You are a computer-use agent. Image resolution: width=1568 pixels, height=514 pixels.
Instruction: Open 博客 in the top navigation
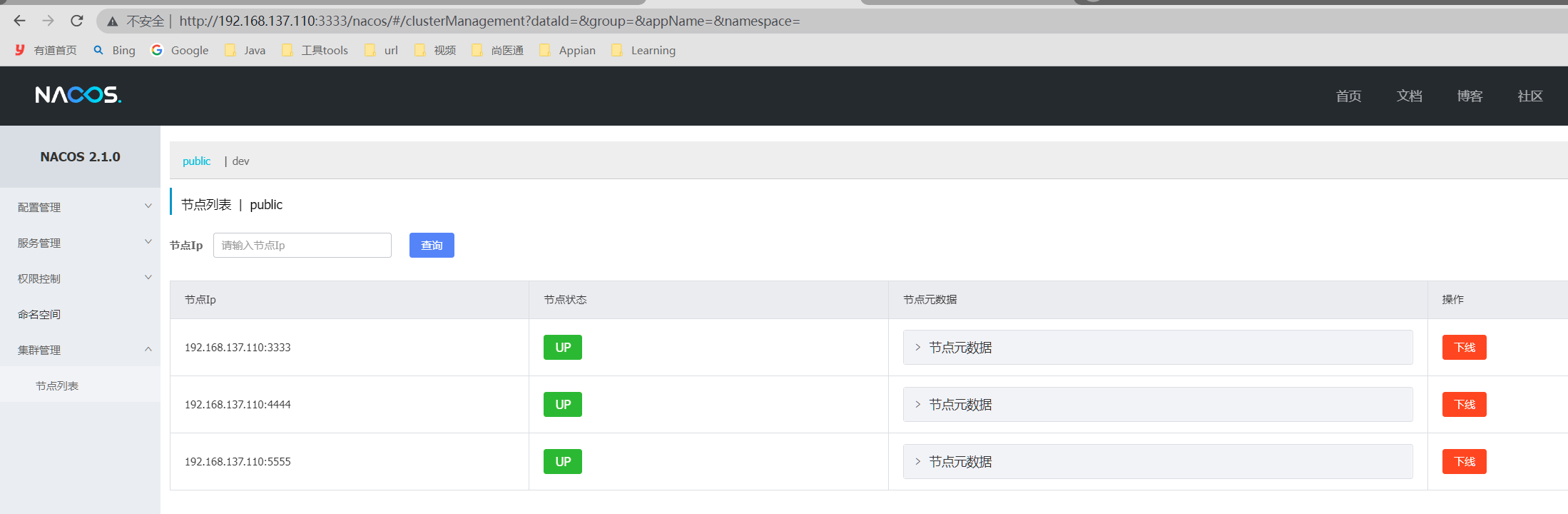point(1470,96)
